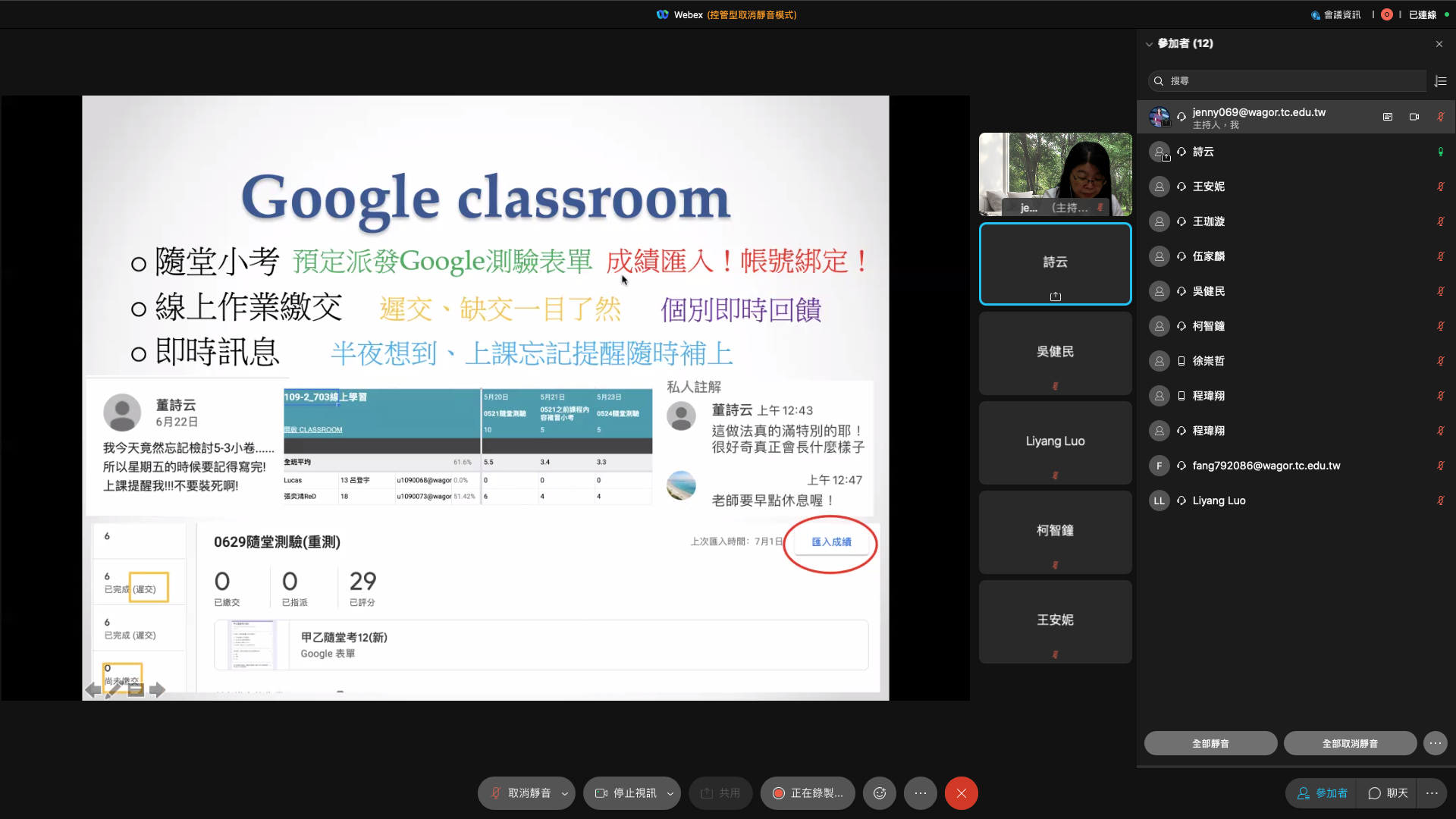This screenshot has width=1456, height=819.
Task: Open the 聊天 chat panel tab
Action: pyautogui.click(x=1389, y=793)
